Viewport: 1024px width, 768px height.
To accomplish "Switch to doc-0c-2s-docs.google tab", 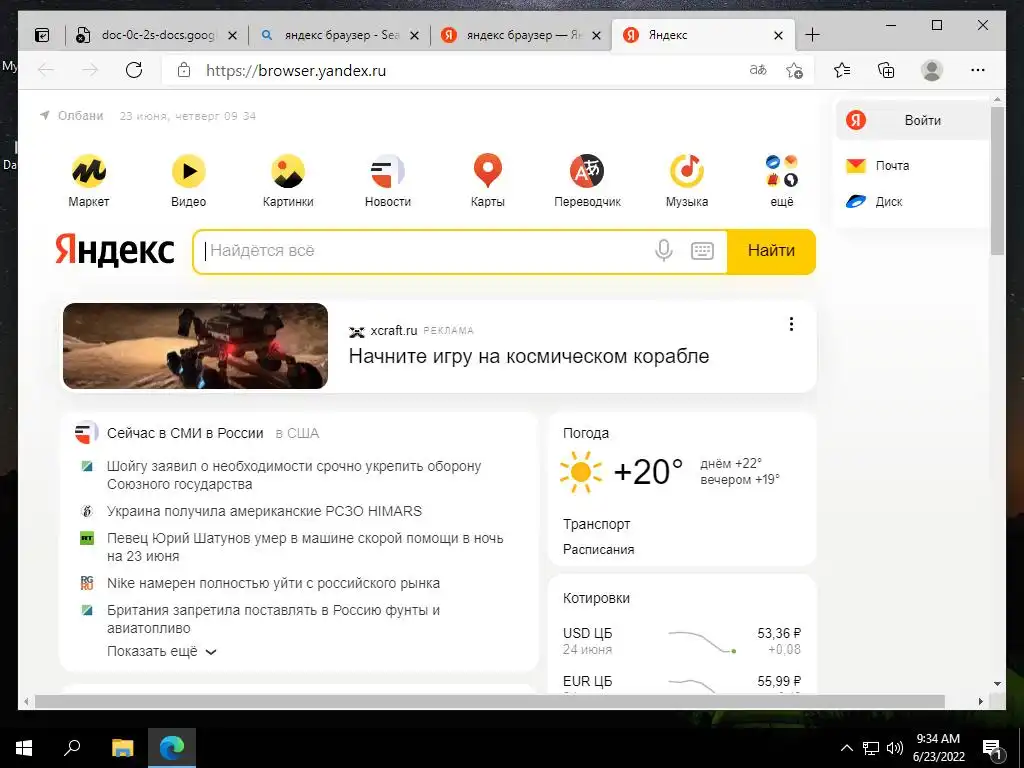I will coord(157,35).
